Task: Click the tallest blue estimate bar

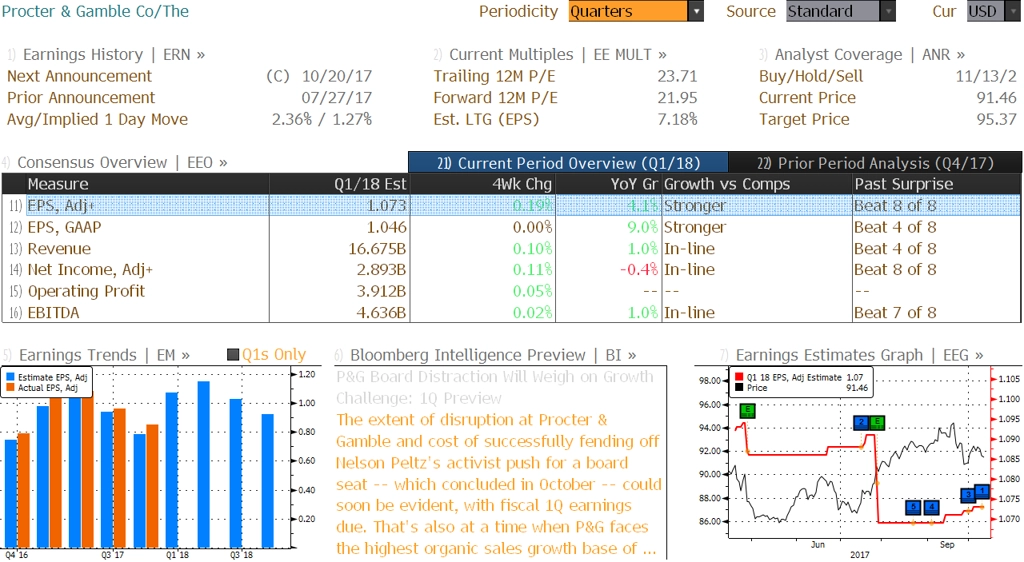Action: (204, 464)
